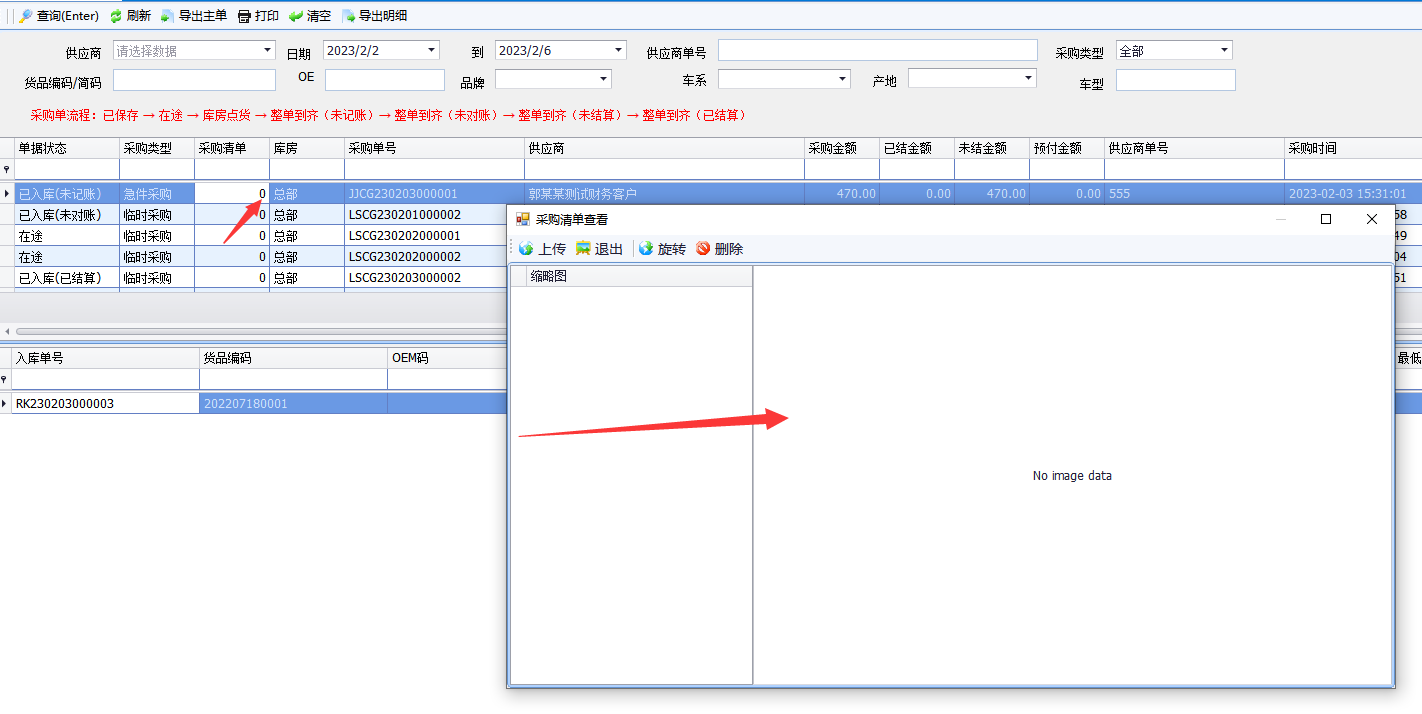Click the 旋转 rotate icon in dialog

(x=646, y=248)
